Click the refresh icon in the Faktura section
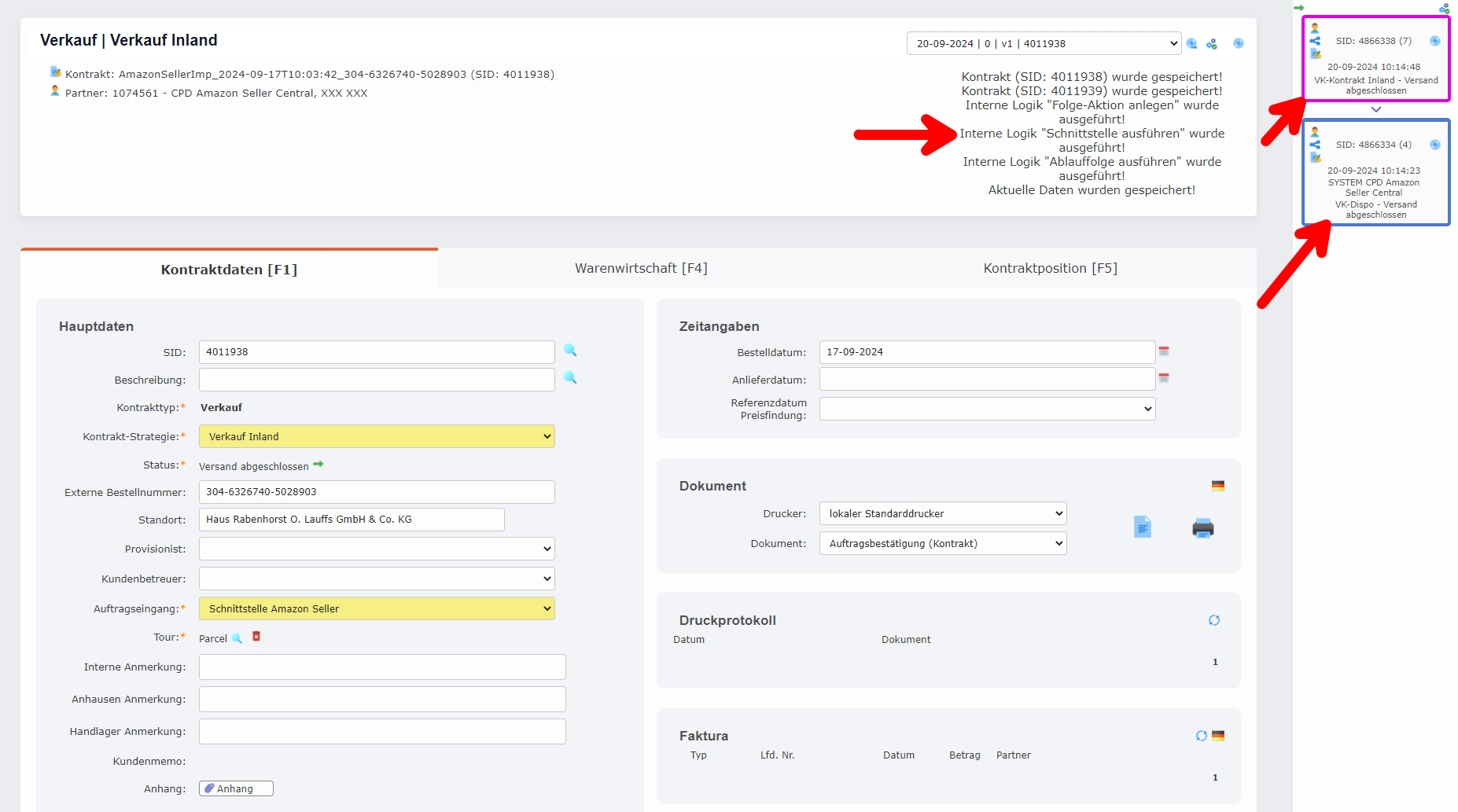The width and height of the screenshot is (1458, 812). tap(1201, 736)
